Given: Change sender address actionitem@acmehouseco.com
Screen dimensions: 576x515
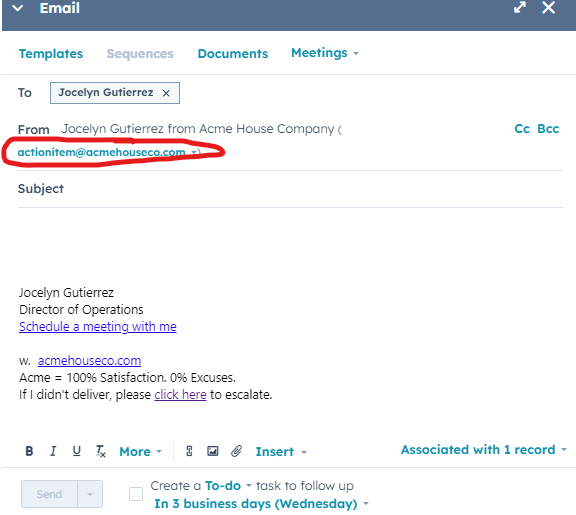Looking at the screenshot, I should [x=107, y=152].
